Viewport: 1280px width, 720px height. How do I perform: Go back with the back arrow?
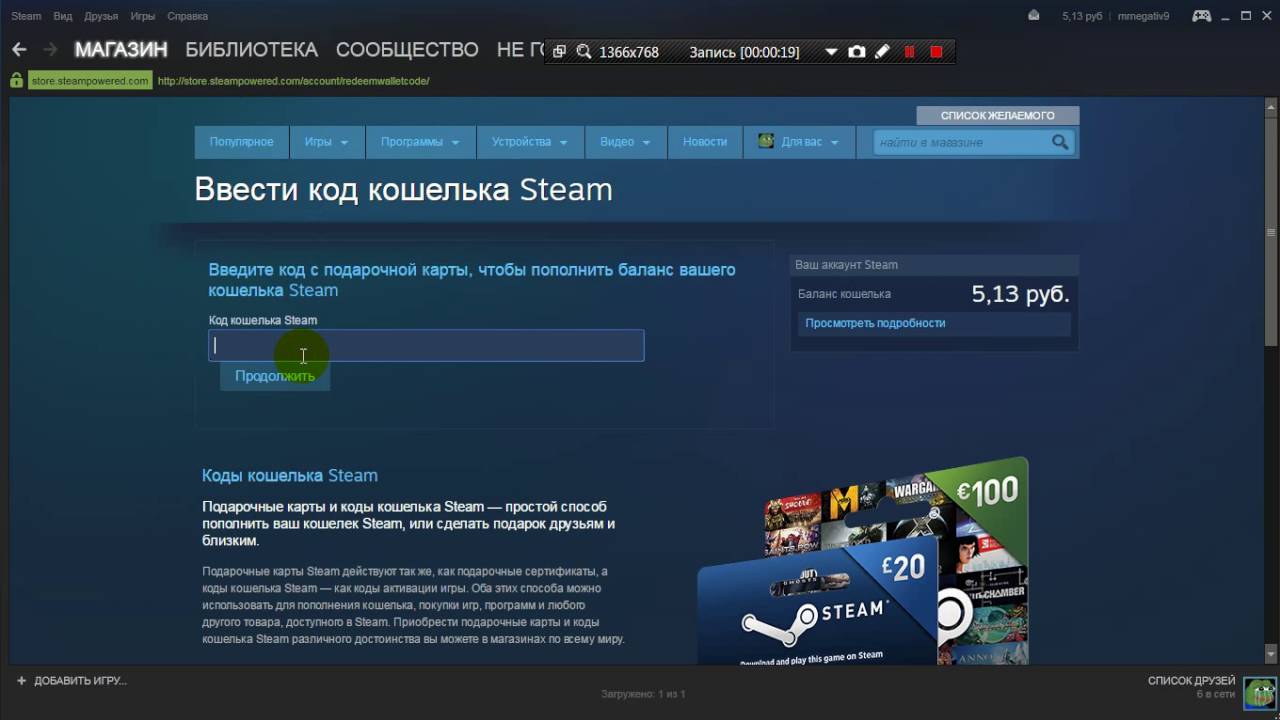(19, 49)
